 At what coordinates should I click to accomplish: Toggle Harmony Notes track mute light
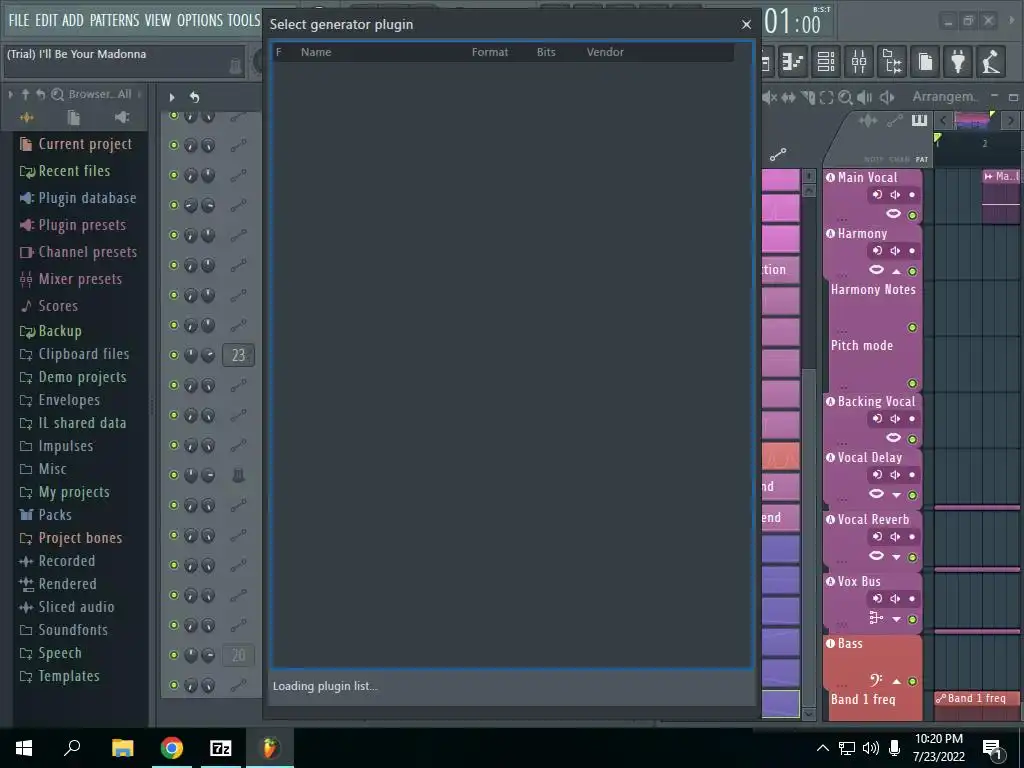912,327
